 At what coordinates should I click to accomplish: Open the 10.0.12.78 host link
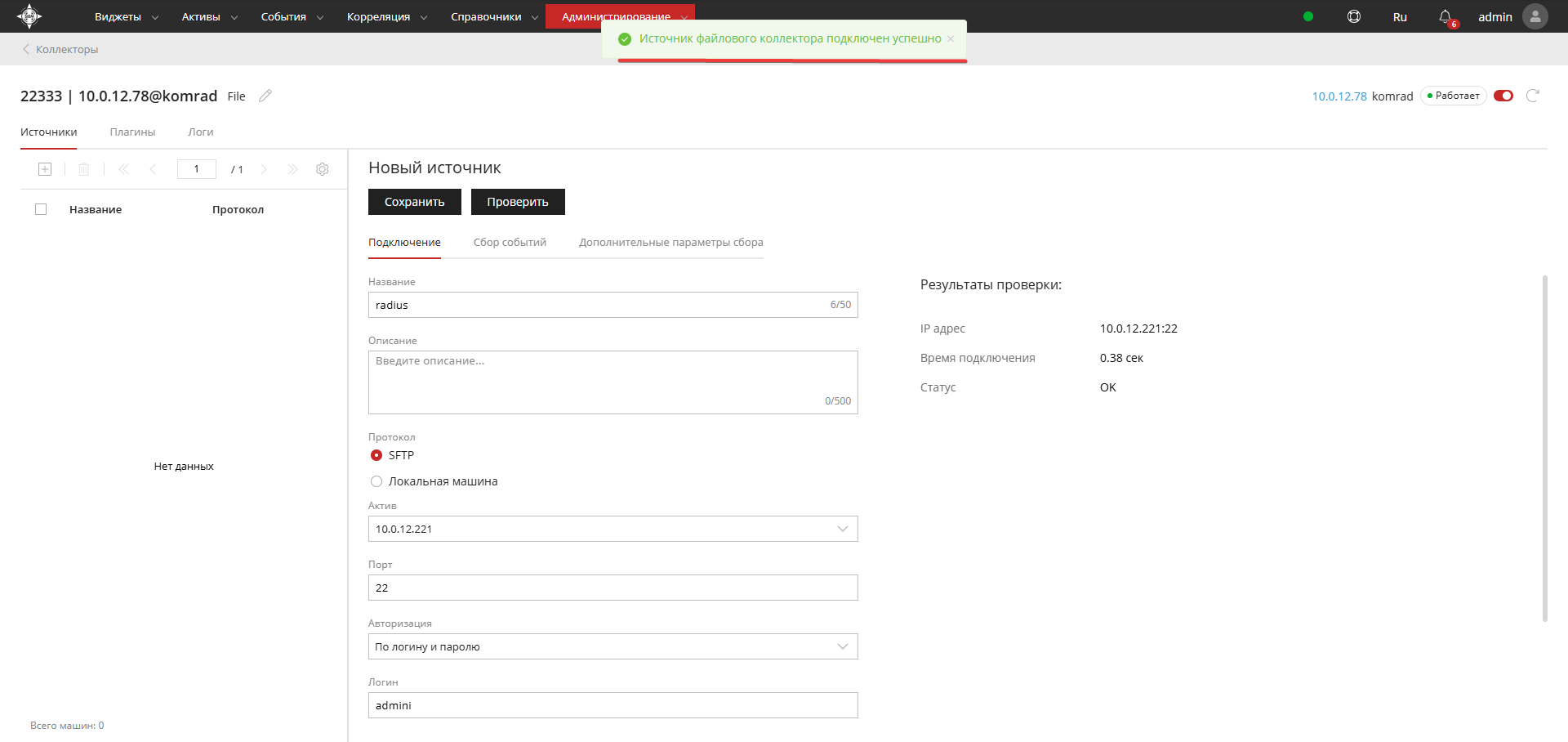(x=1339, y=96)
